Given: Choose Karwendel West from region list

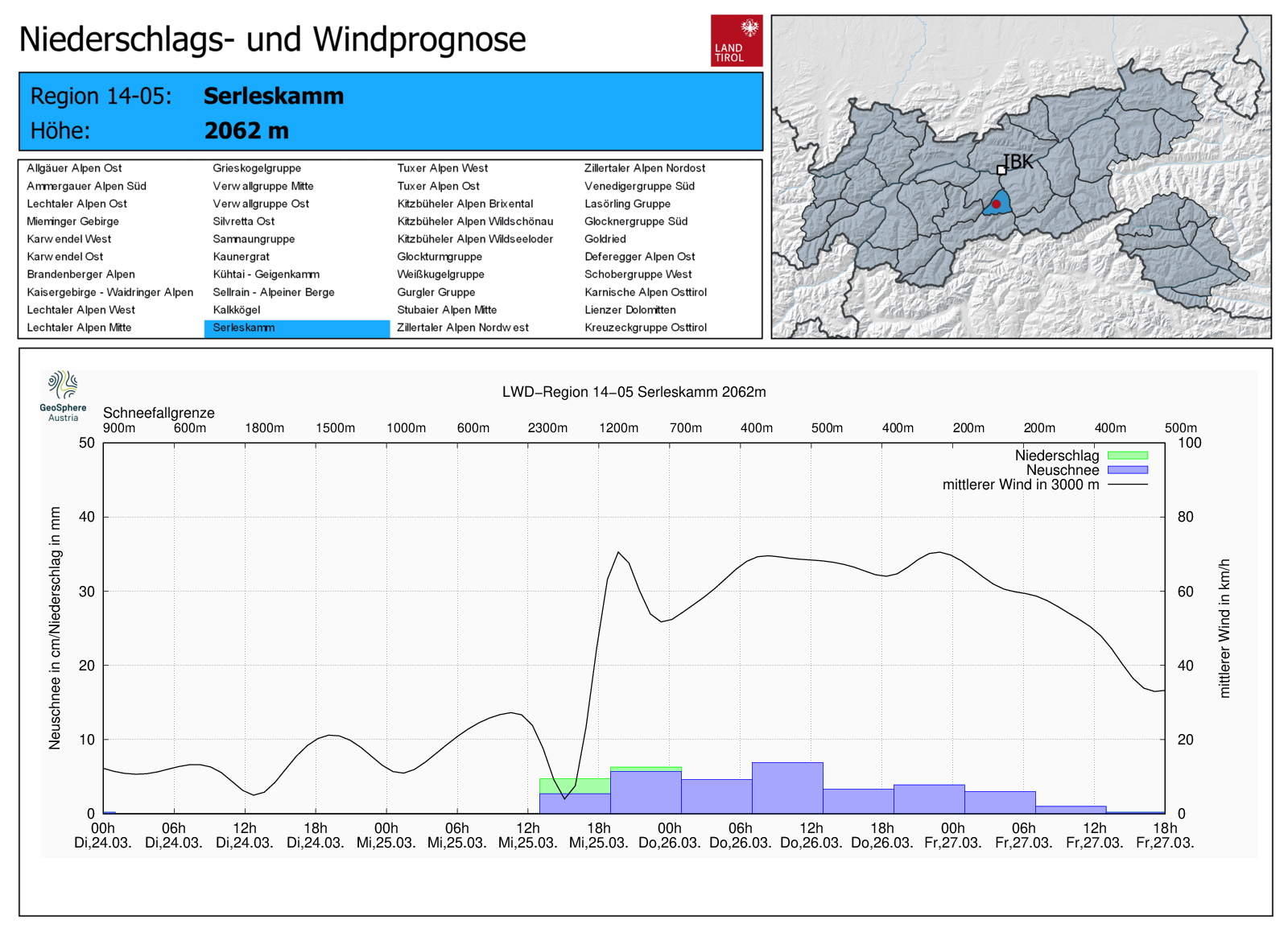Looking at the screenshot, I should point(69,239).
